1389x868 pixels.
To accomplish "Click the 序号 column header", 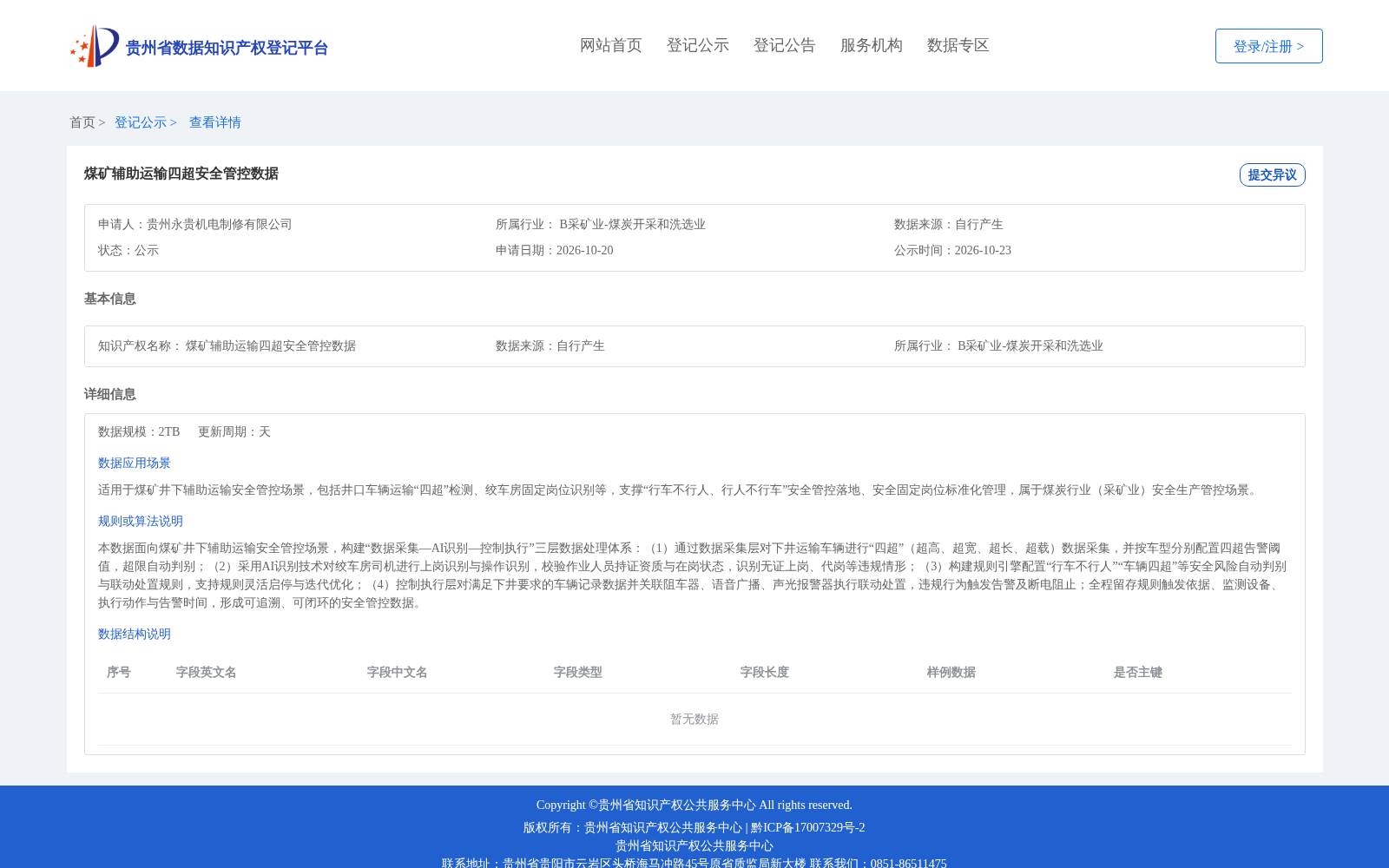I will (119, 673).
